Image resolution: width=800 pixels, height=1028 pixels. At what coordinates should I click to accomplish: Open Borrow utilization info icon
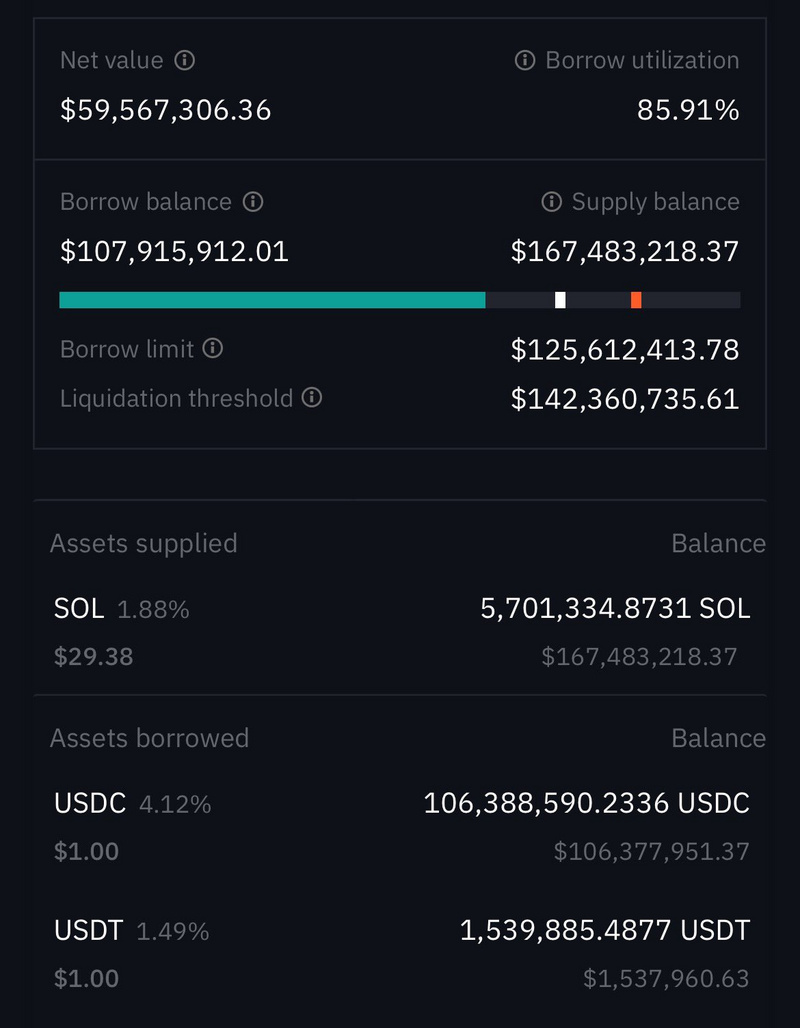point(525,60)
